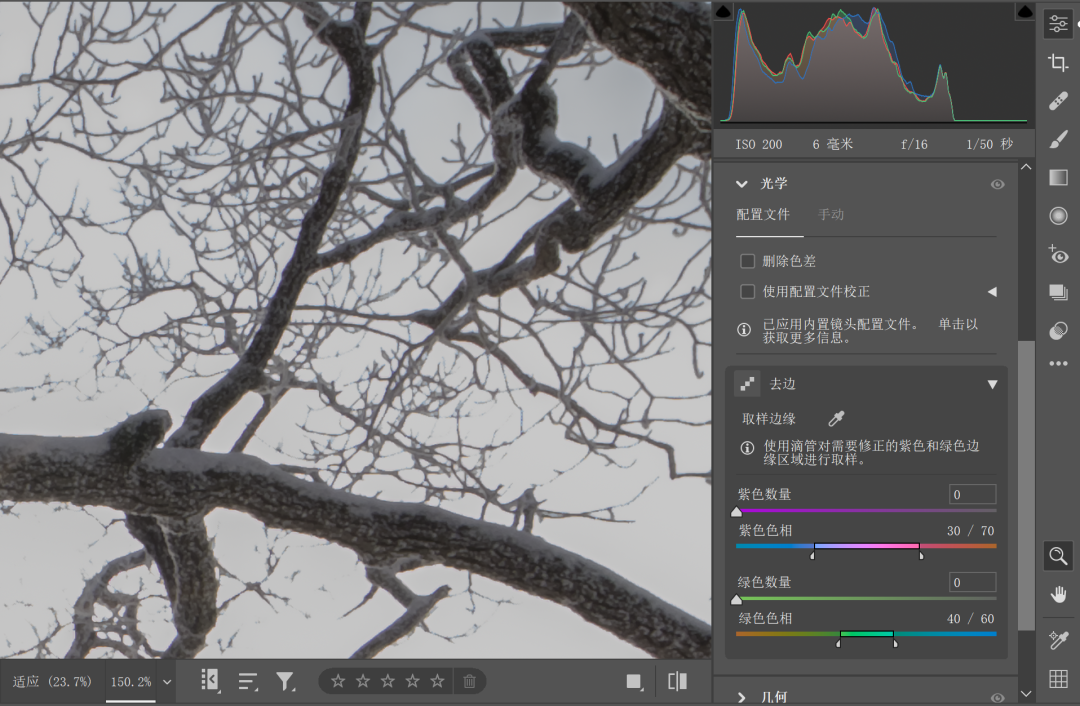Click the trash delete icon
This screenshot has width=1080, height=706.
(469, 681)
